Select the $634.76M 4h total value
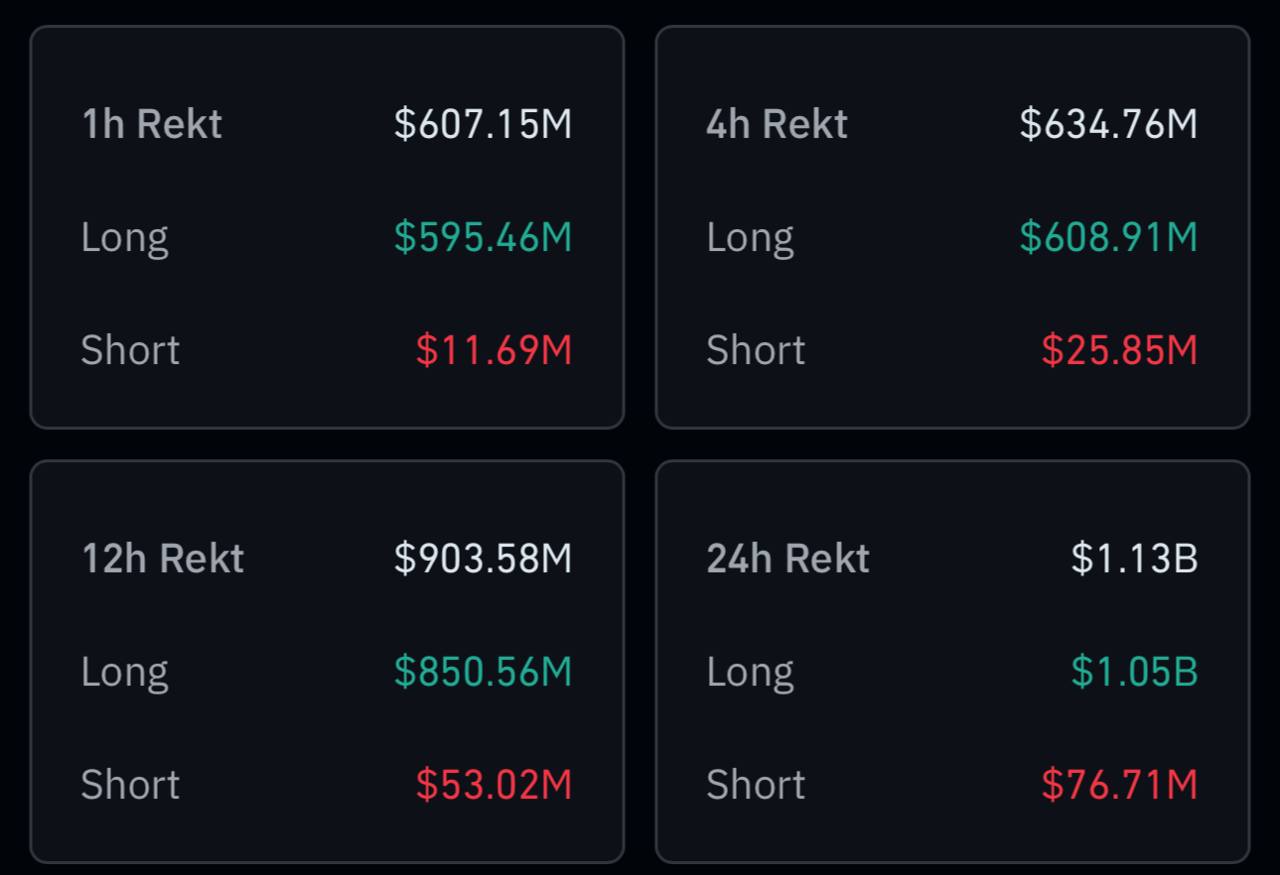Screen dimensions: 1280x875 coord(1108,124)
